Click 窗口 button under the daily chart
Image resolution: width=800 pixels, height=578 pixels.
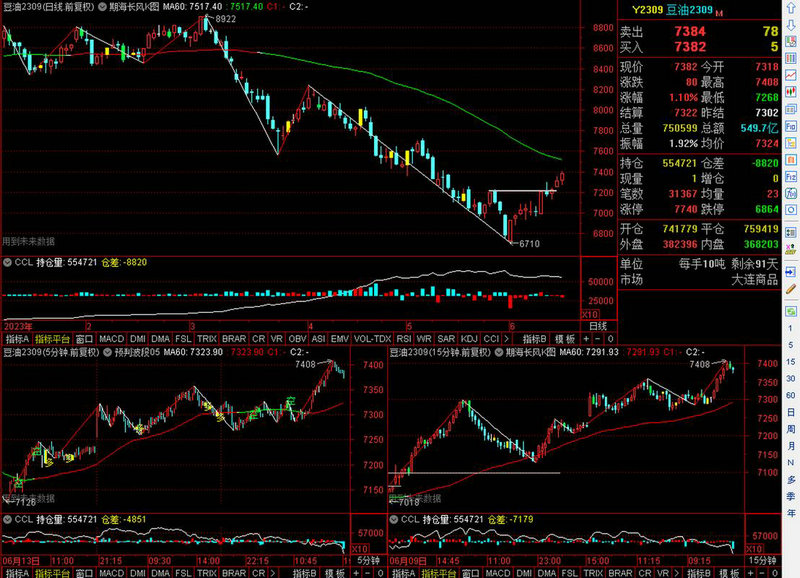click(85, 339)
